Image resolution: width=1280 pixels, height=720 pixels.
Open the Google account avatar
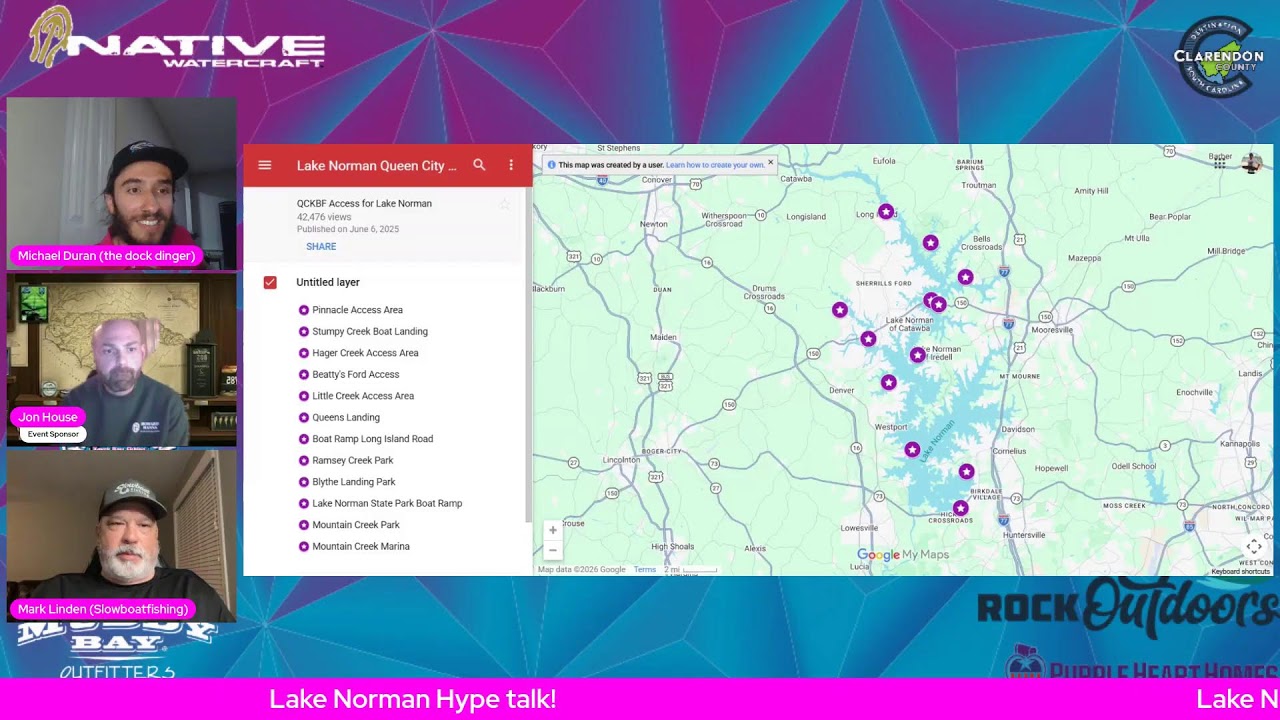click(1251, 163)
